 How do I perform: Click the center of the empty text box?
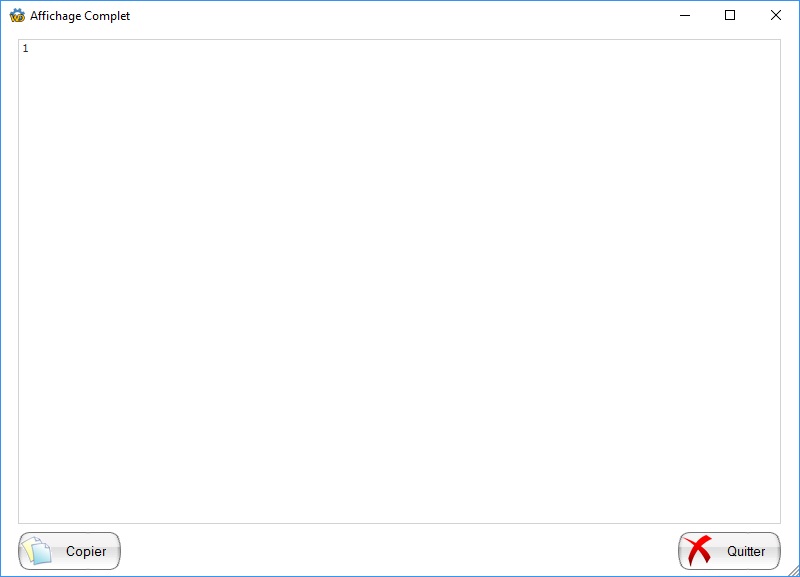[x=400, y=281]
